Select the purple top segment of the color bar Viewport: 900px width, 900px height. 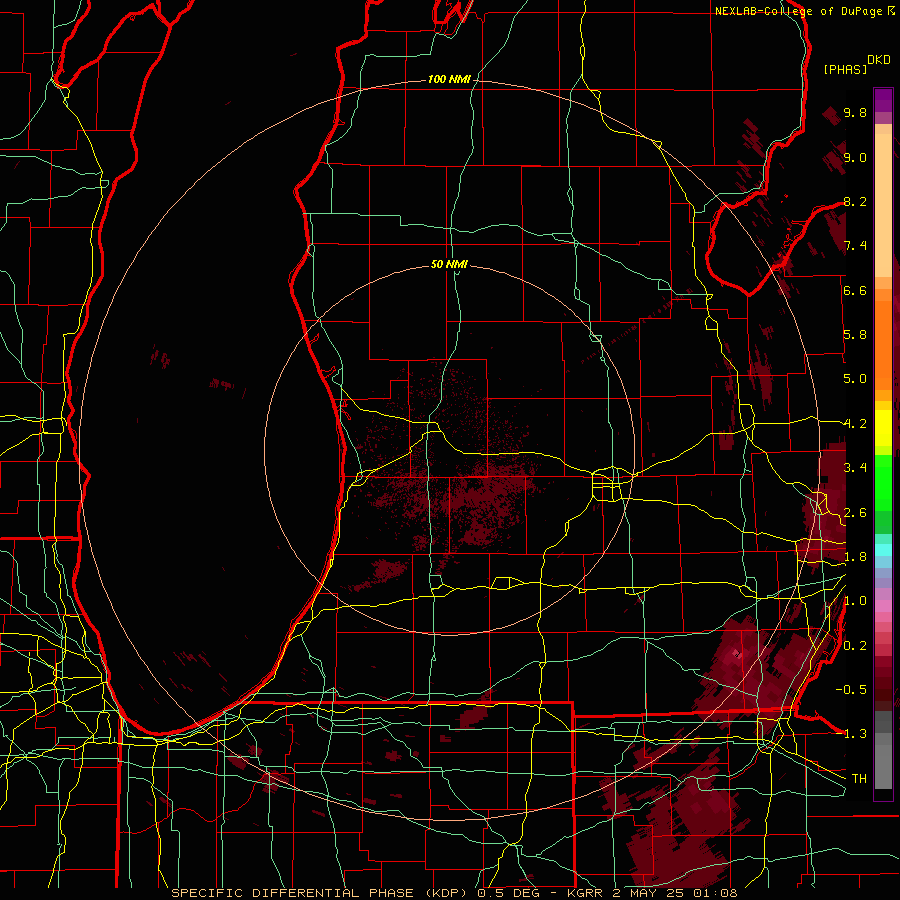pyautogui.click(x=883, y=100)
